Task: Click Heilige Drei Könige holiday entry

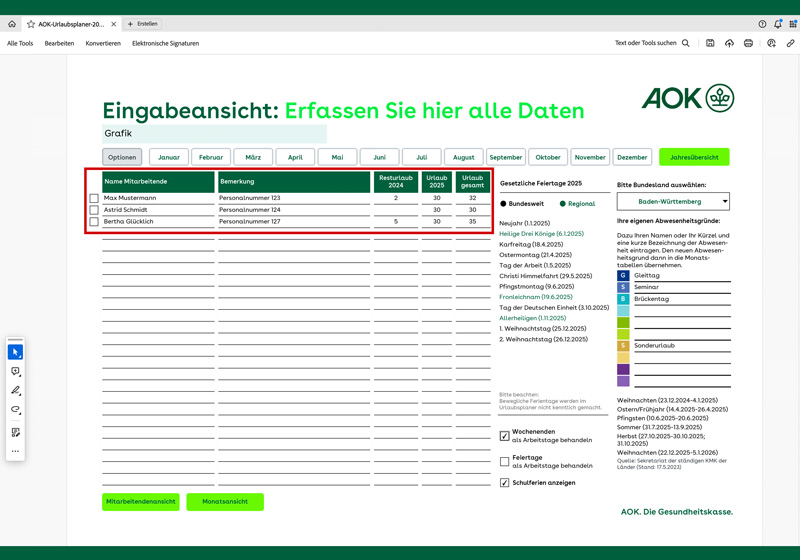Action: [541, 234]
